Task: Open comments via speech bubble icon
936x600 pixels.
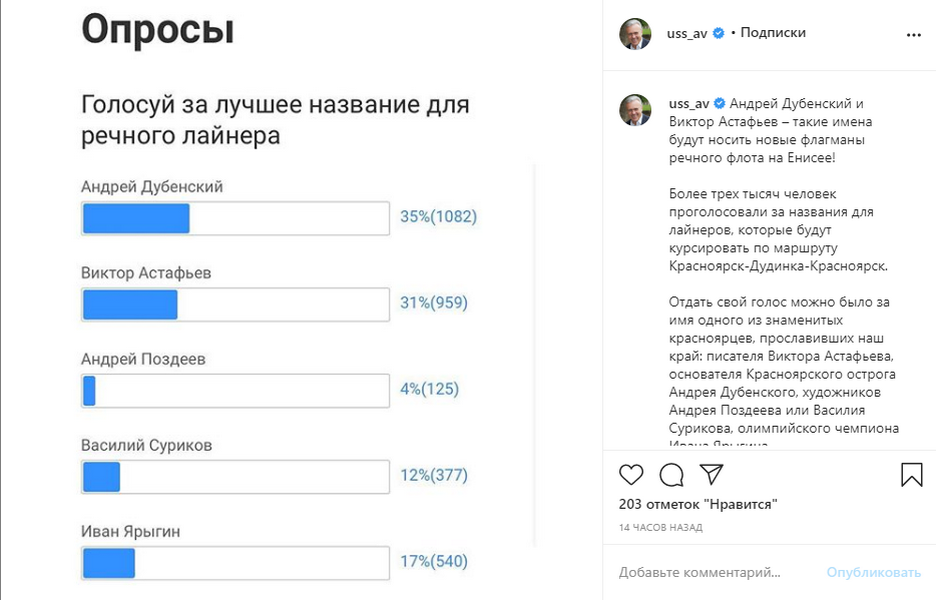Action: [x=672, y=474]
